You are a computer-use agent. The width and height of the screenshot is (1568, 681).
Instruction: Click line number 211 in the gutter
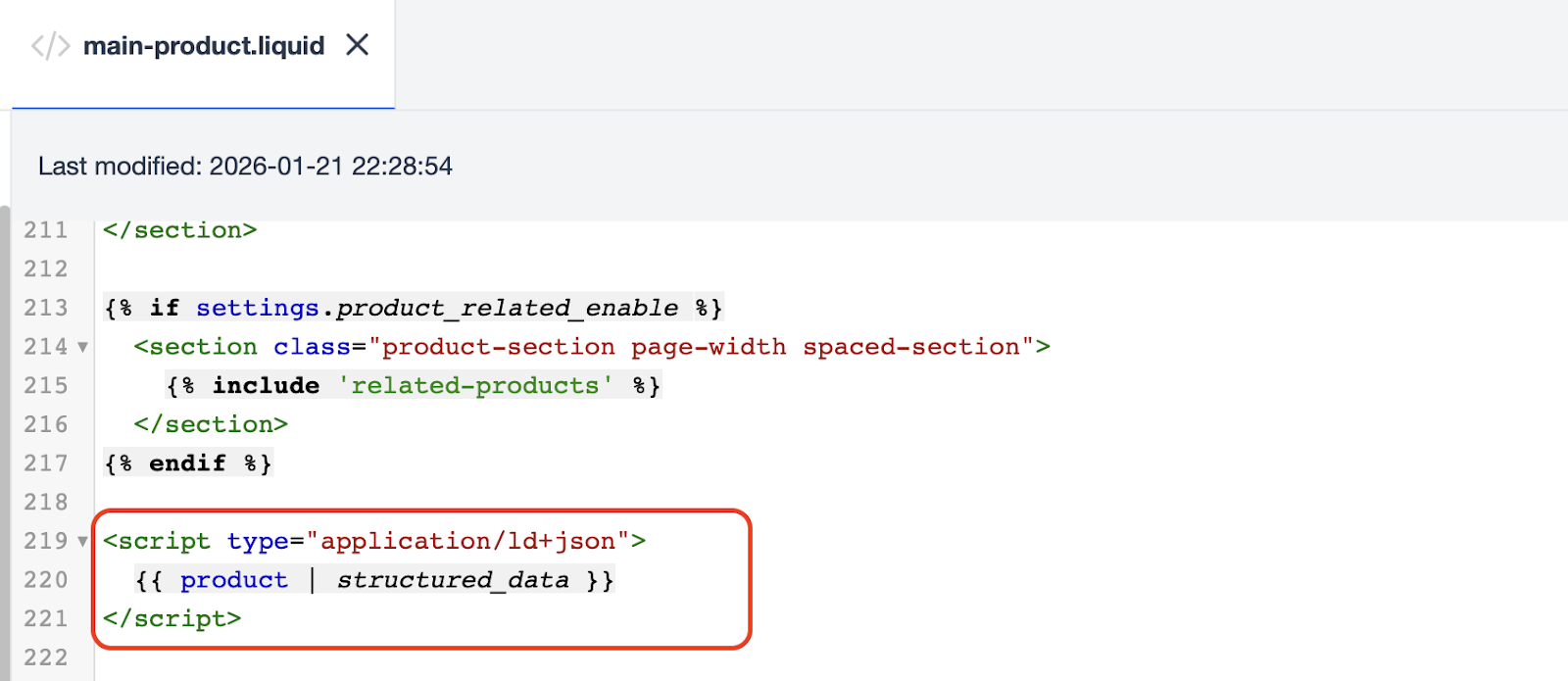click(46, 230)
